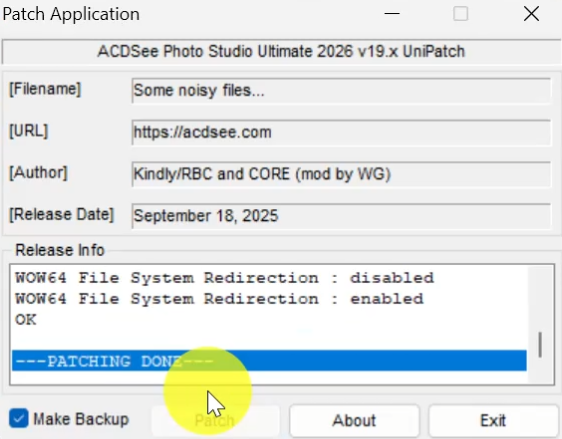Click the Filename field showing Some noisy files
562x439 pixels.
pos(341,91)
